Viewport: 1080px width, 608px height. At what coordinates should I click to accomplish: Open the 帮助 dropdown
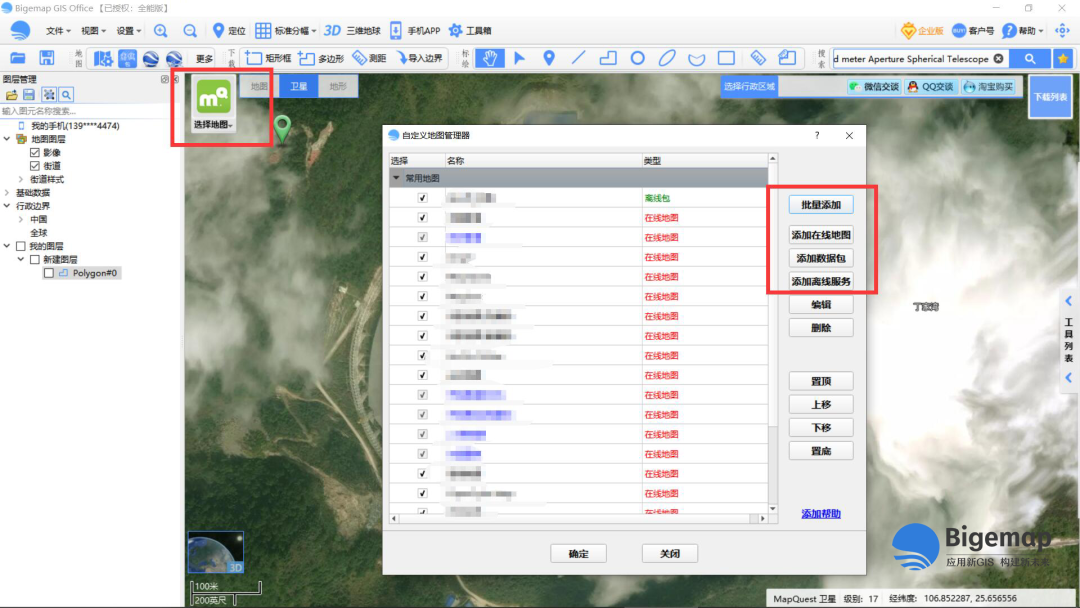(x=1023, y=30)
